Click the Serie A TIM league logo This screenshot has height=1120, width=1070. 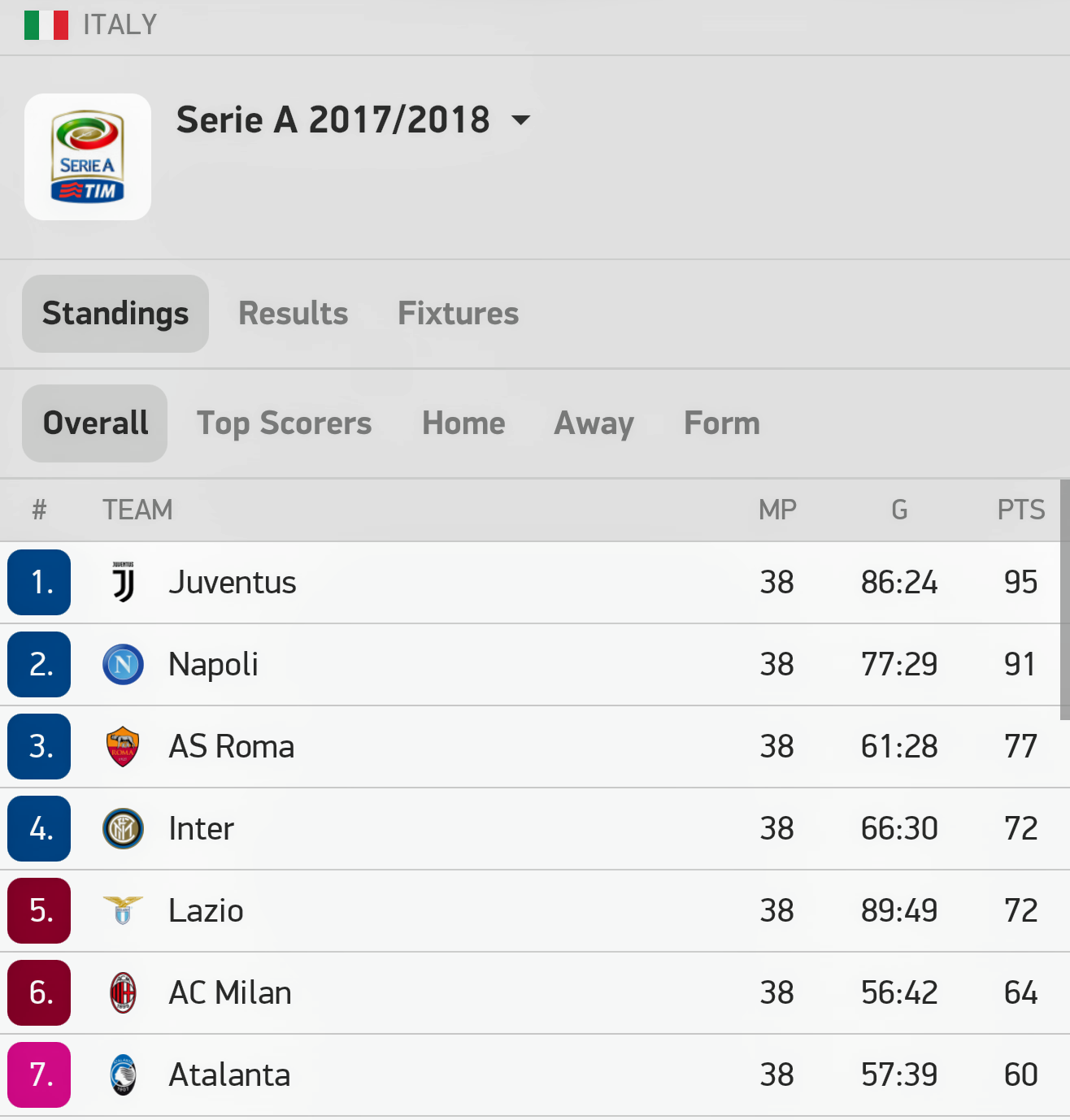point(88,157)
